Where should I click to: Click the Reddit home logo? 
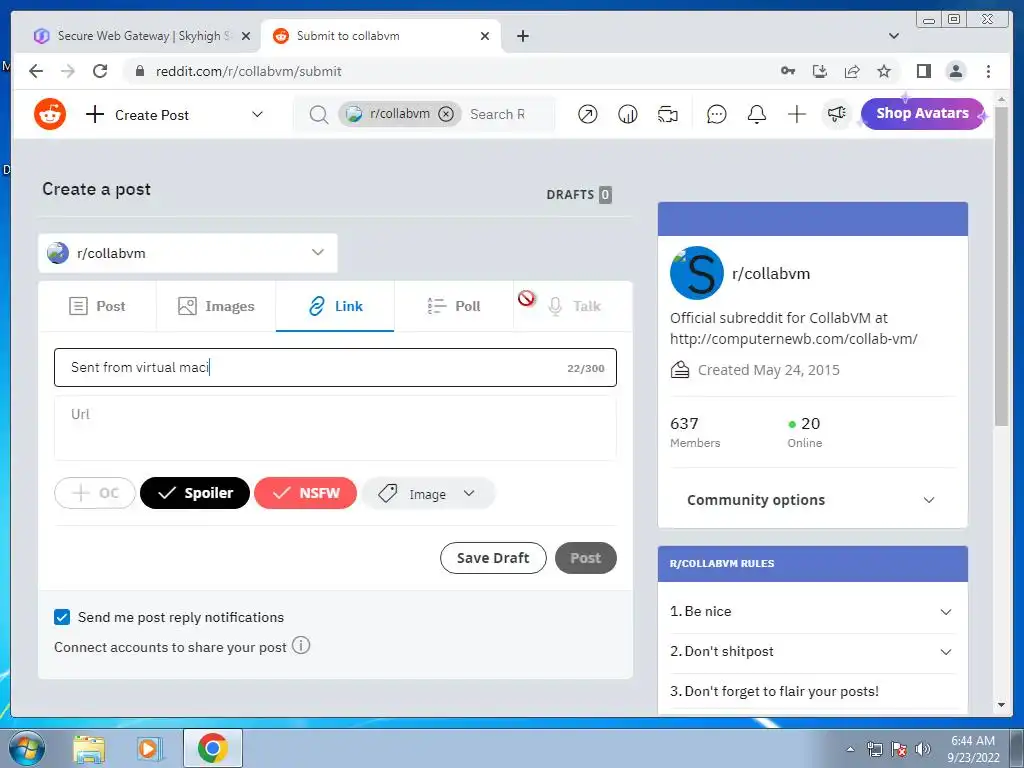pos(50,114)
